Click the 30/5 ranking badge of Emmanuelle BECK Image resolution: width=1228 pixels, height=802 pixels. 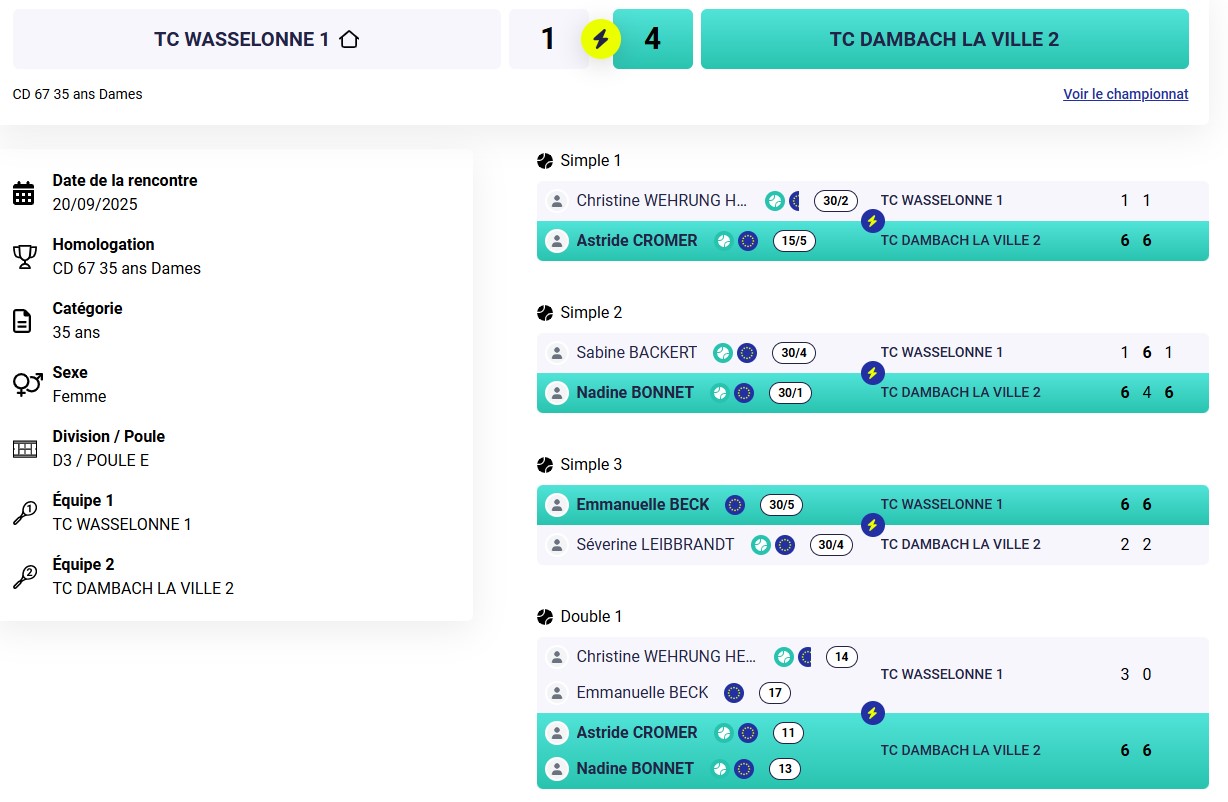click(781, 505)
